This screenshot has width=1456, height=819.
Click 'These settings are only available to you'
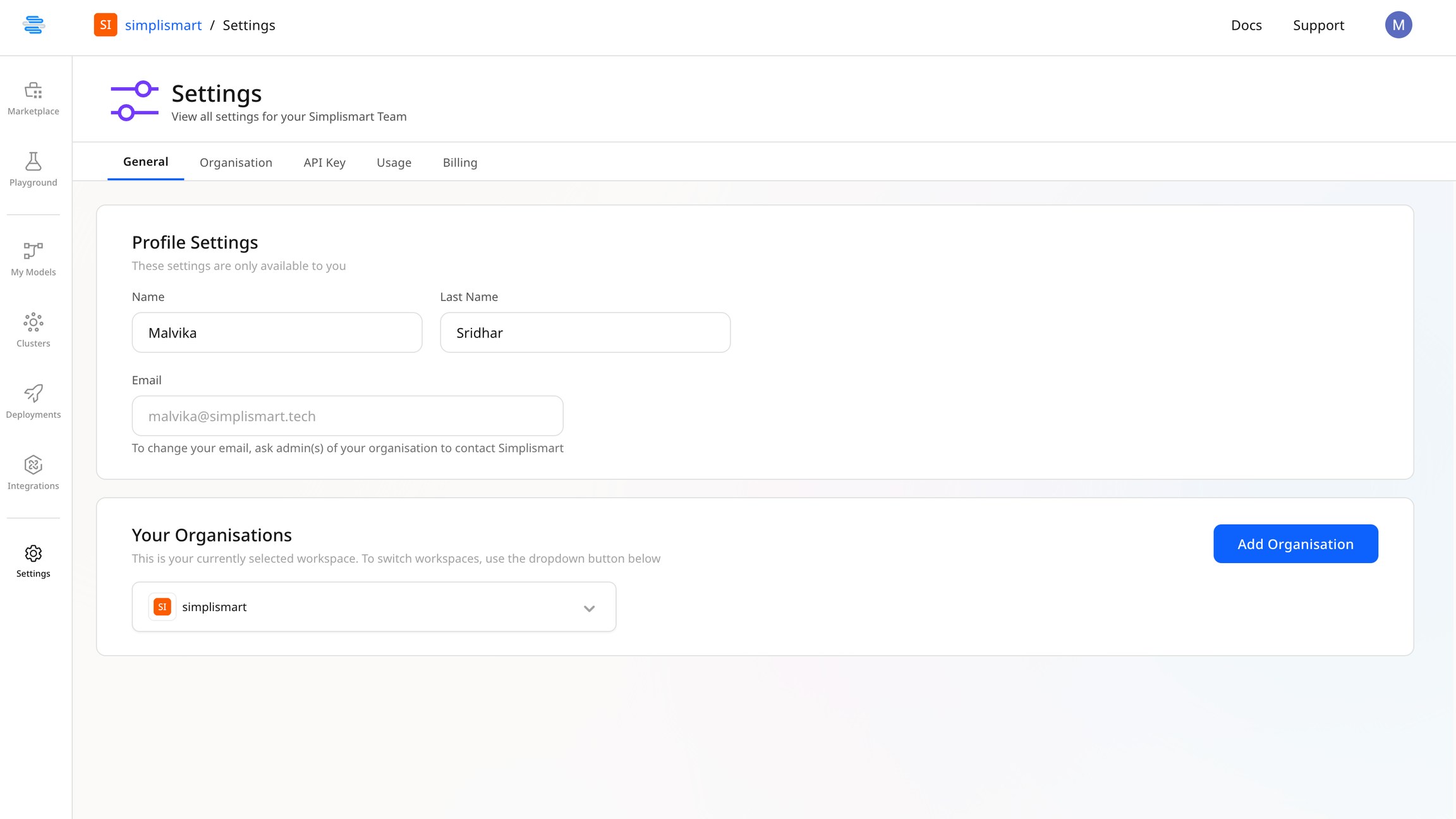[x=239, y=266]
